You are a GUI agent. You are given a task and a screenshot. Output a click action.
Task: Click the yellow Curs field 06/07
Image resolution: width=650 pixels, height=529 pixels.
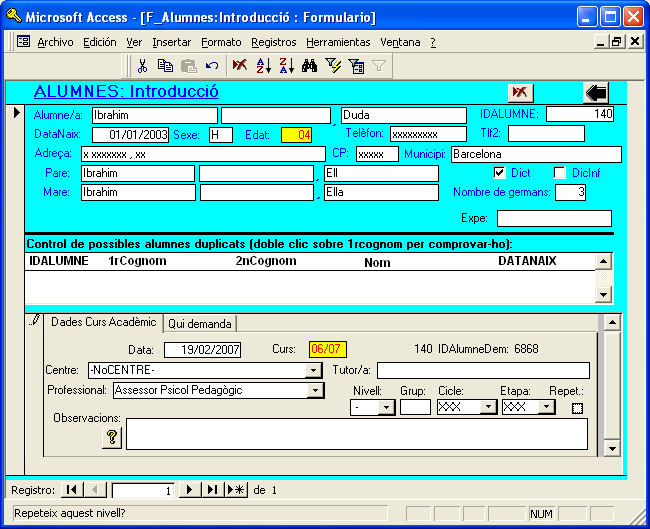pyautogui.click(x=327, y=349)
